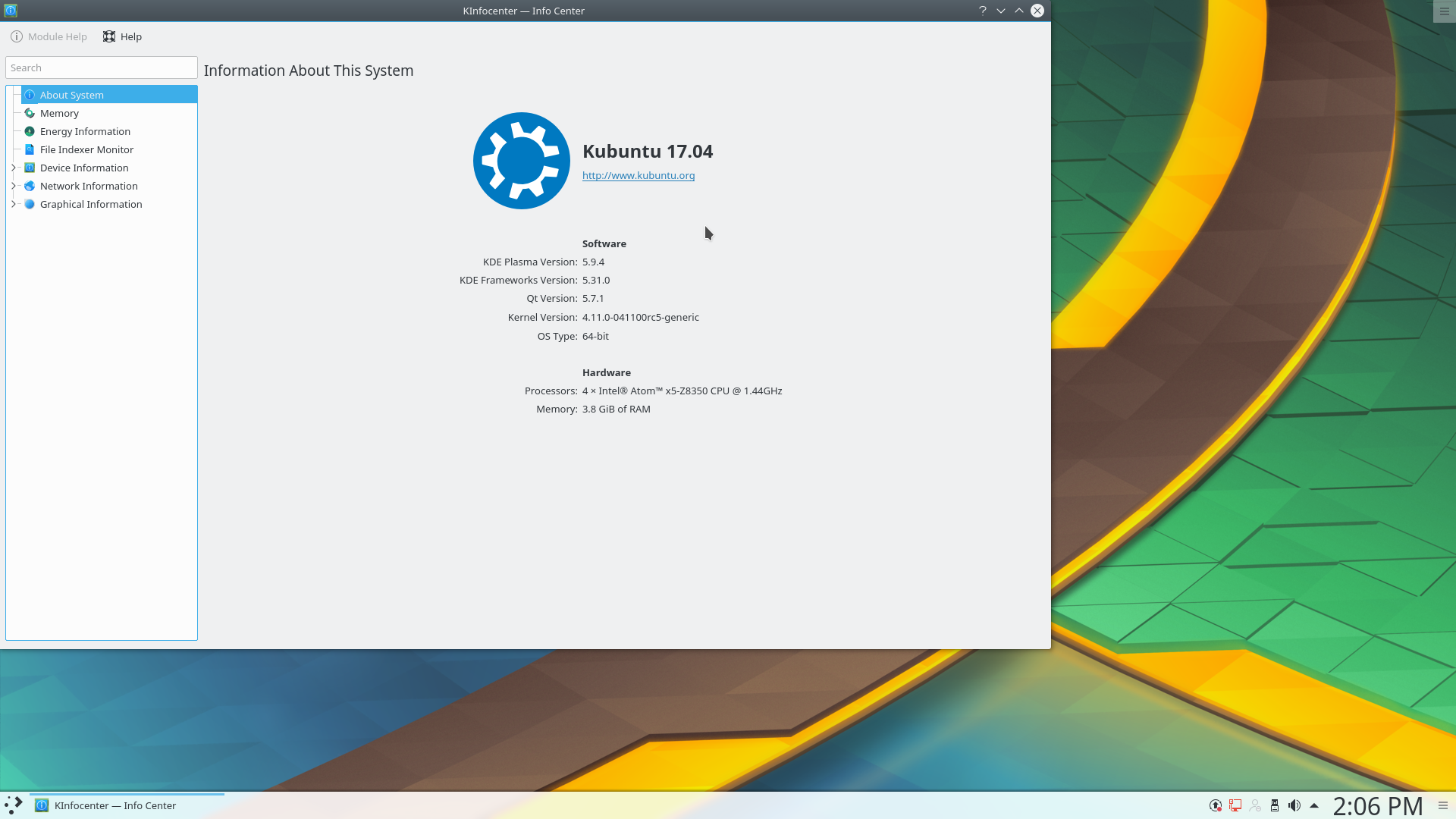Open the Help menu
Viewport: 1456px width, 819px height.
coord(122,36)
